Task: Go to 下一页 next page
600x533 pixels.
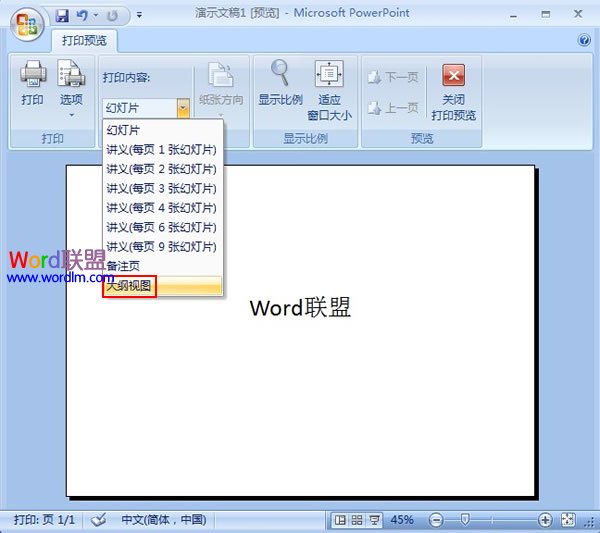Action: point(393,77)
